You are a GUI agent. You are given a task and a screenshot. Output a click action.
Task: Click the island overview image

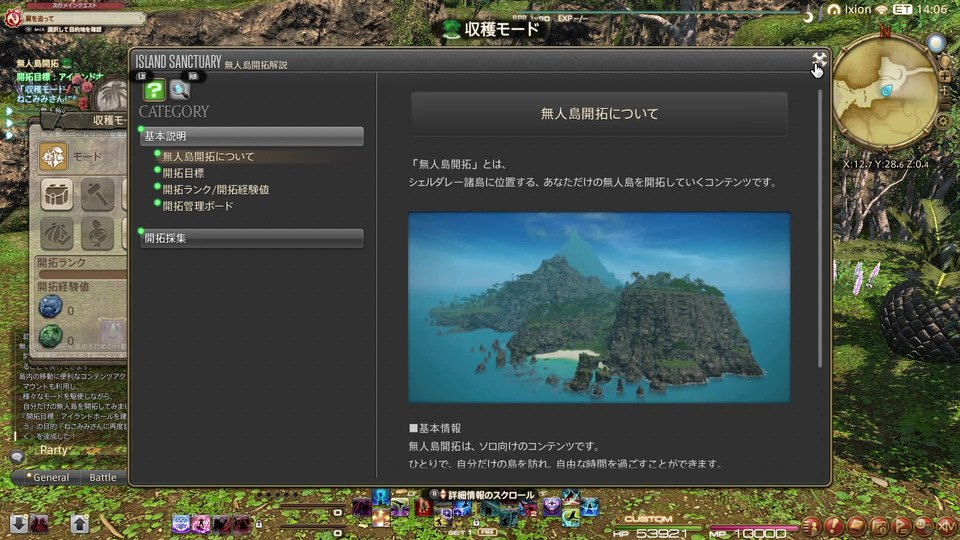[599, 307]
